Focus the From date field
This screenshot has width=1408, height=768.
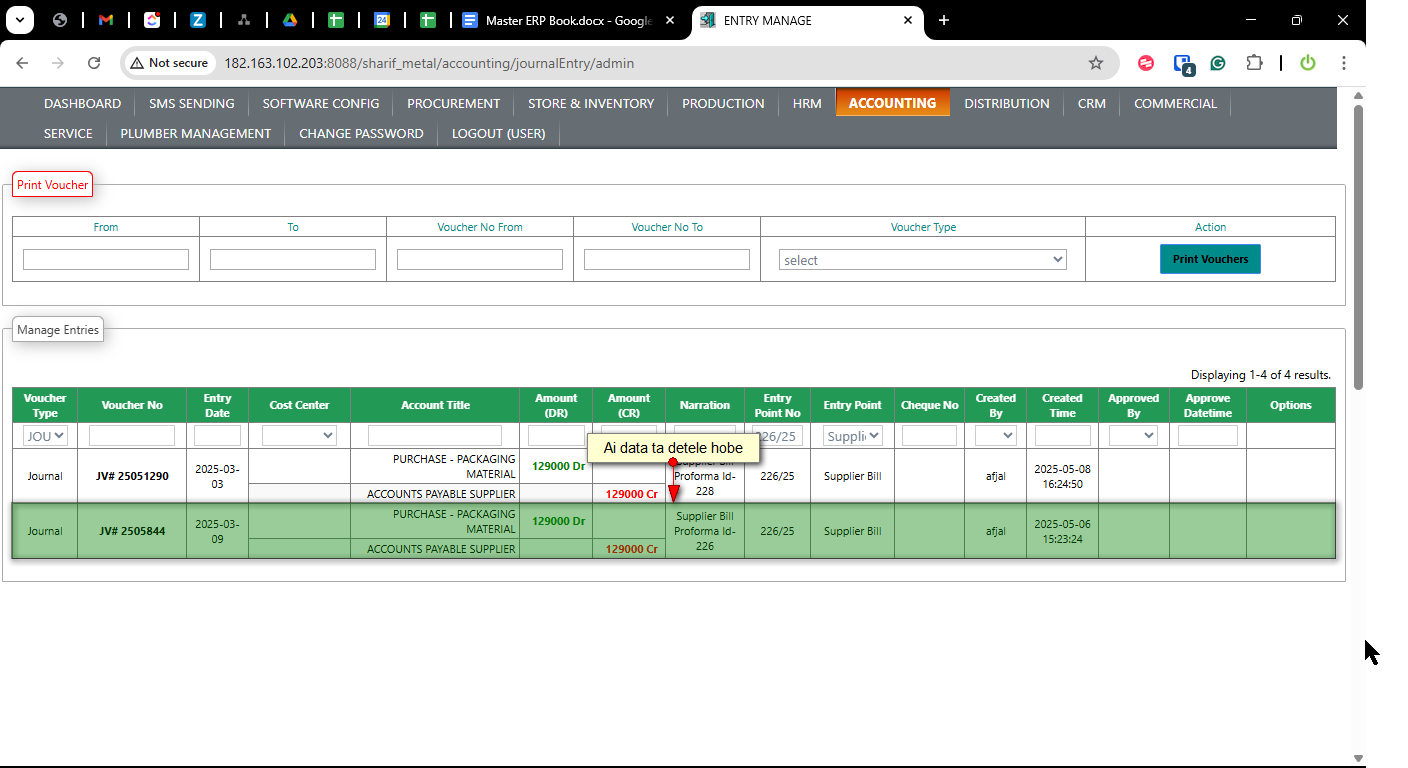point(106,260)
